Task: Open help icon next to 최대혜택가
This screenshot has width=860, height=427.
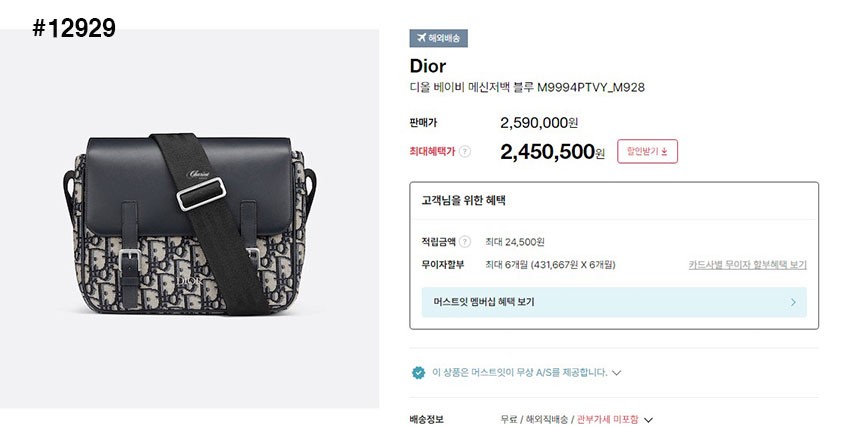Action: [x=465, y=151]
